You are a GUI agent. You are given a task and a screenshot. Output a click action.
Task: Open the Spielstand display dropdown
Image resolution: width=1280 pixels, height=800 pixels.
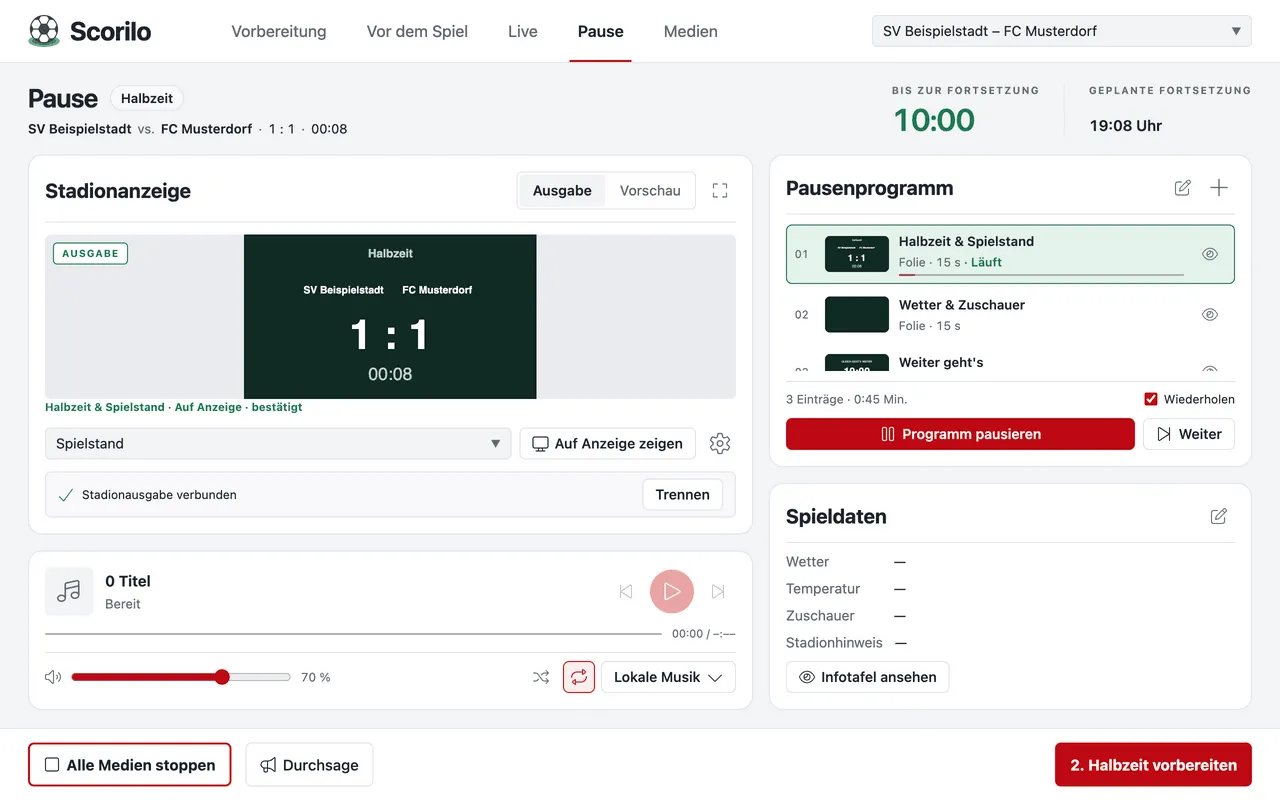coord(278,443)
